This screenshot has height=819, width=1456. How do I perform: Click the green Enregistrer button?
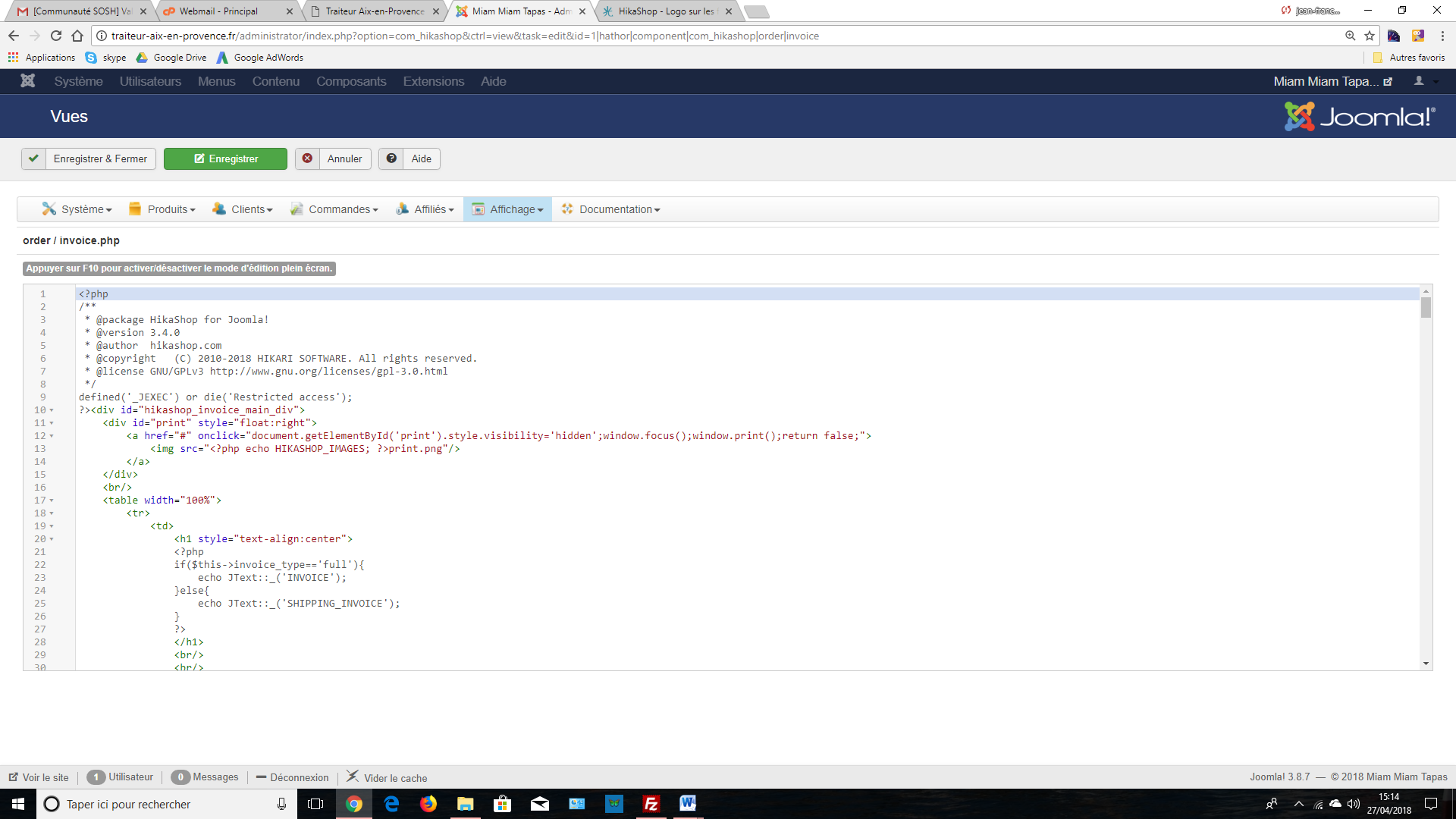pyautogui.click(x=225, y=158)
